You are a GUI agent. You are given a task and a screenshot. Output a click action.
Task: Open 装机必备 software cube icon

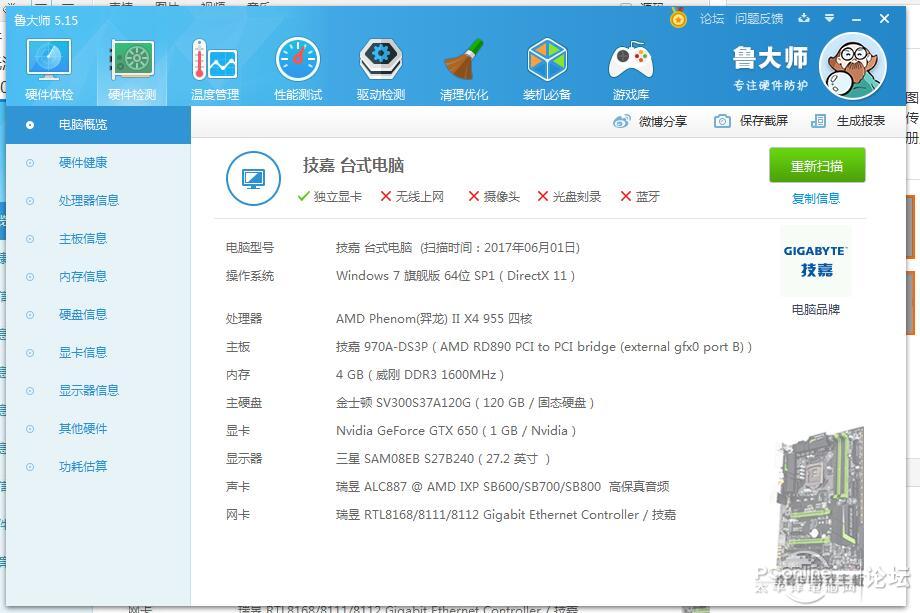pos(547,69)
